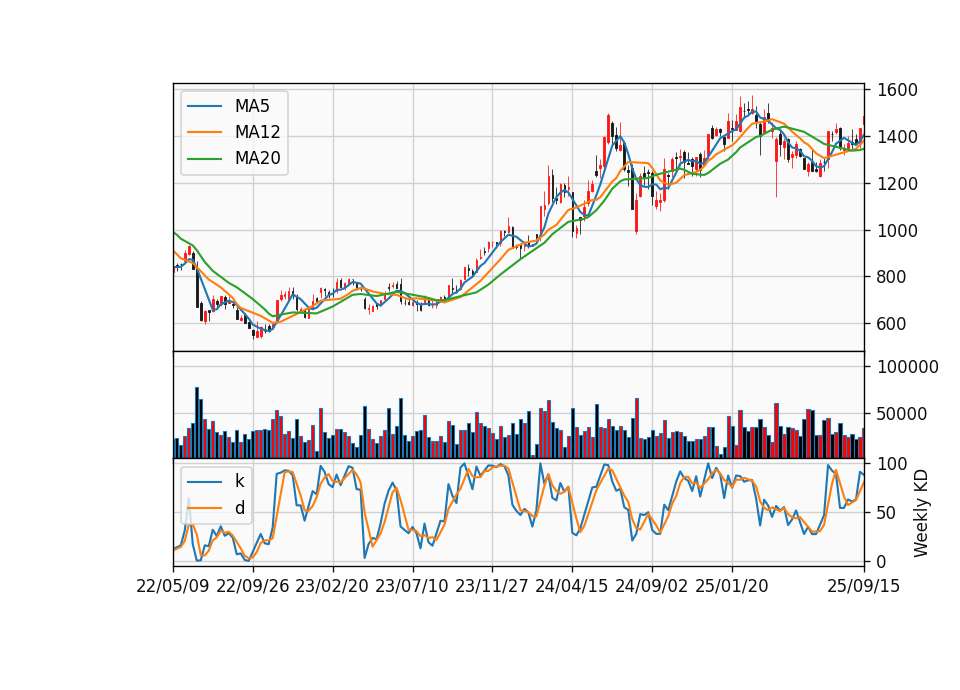Click the Weekly KD axis title
This screenshot has height=690, width=960.
point(921,513)
